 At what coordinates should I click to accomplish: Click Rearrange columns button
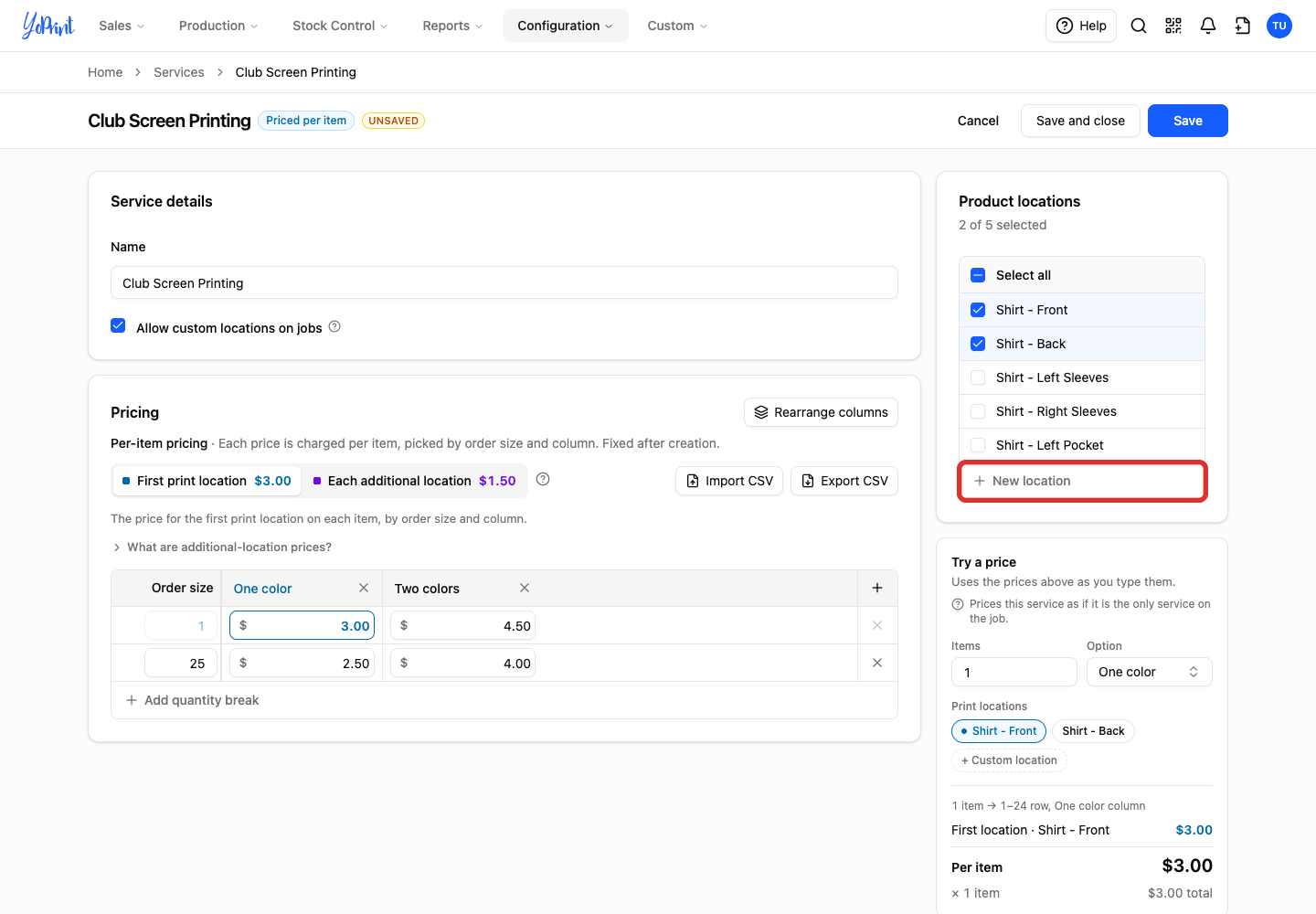[821, 412]
